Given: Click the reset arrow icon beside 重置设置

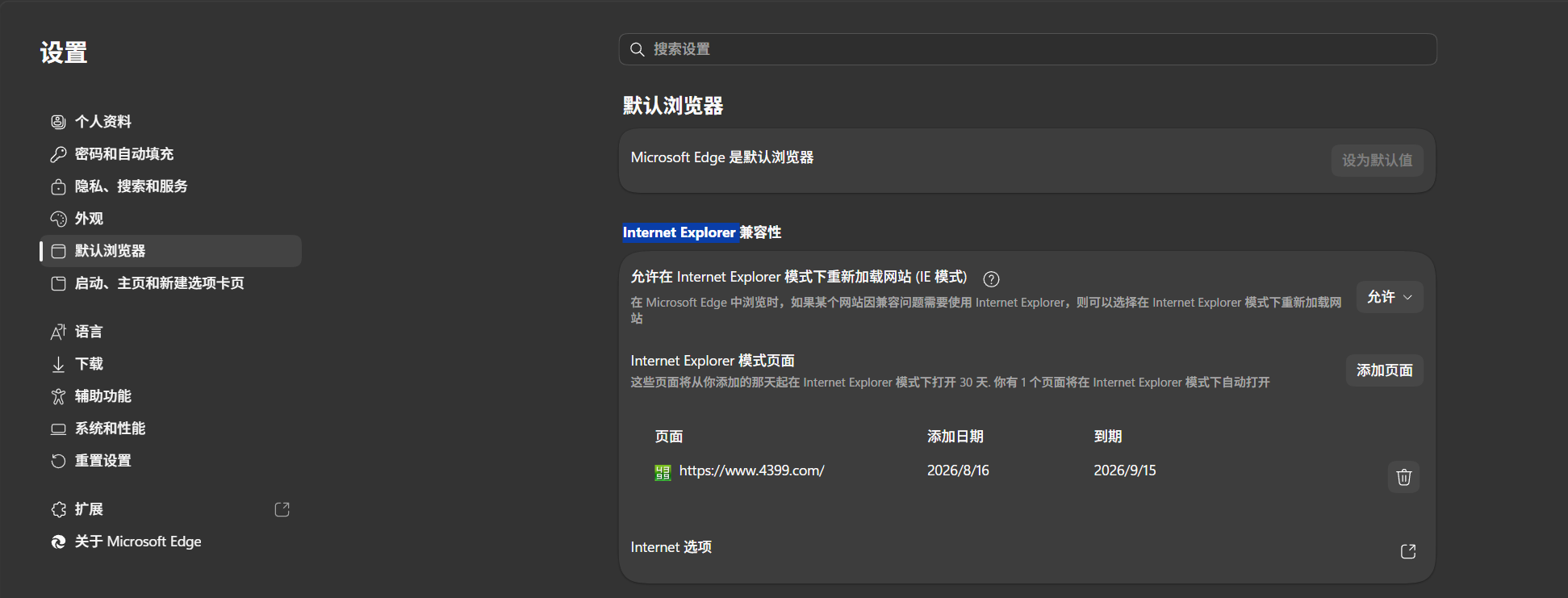Looking at the screenshot, I should pos(58,461).
